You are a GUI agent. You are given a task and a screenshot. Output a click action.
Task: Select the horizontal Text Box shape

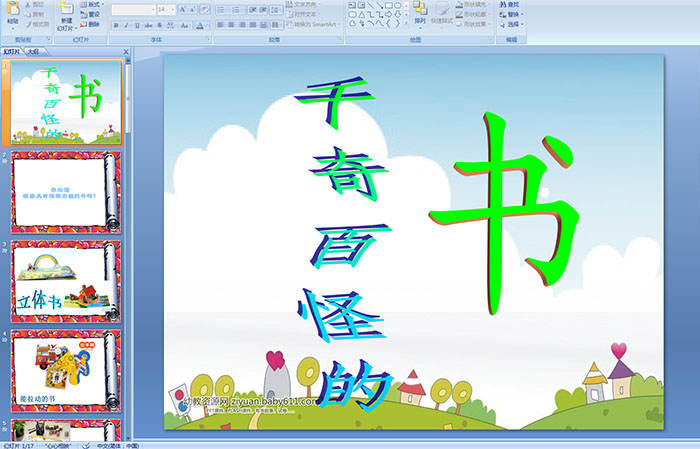pos(352,5)
